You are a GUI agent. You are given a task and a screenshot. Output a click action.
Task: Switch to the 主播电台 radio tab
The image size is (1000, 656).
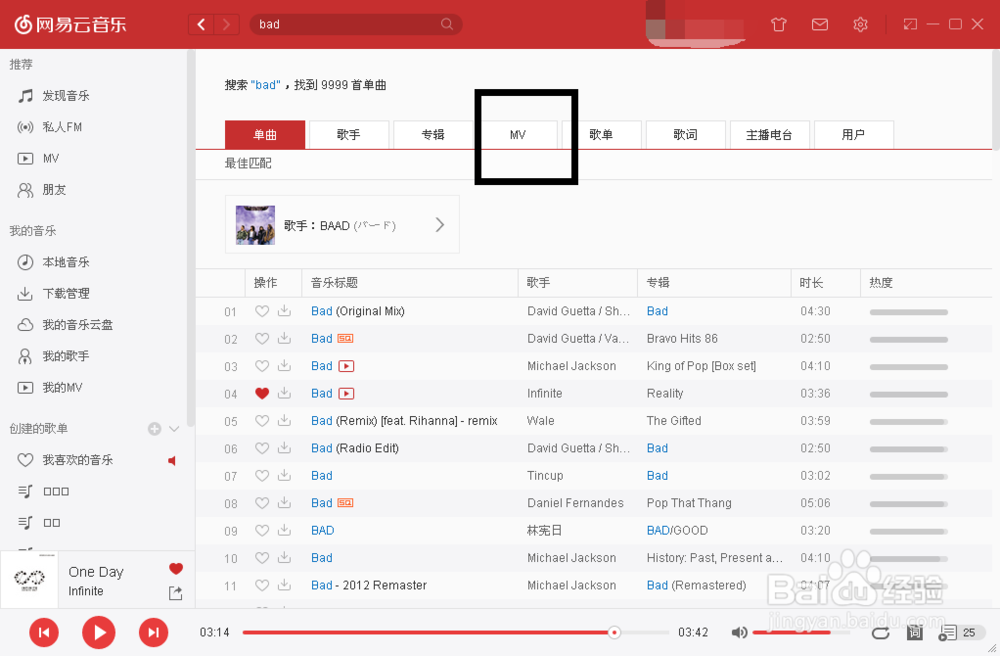click(x=770, y=135)
